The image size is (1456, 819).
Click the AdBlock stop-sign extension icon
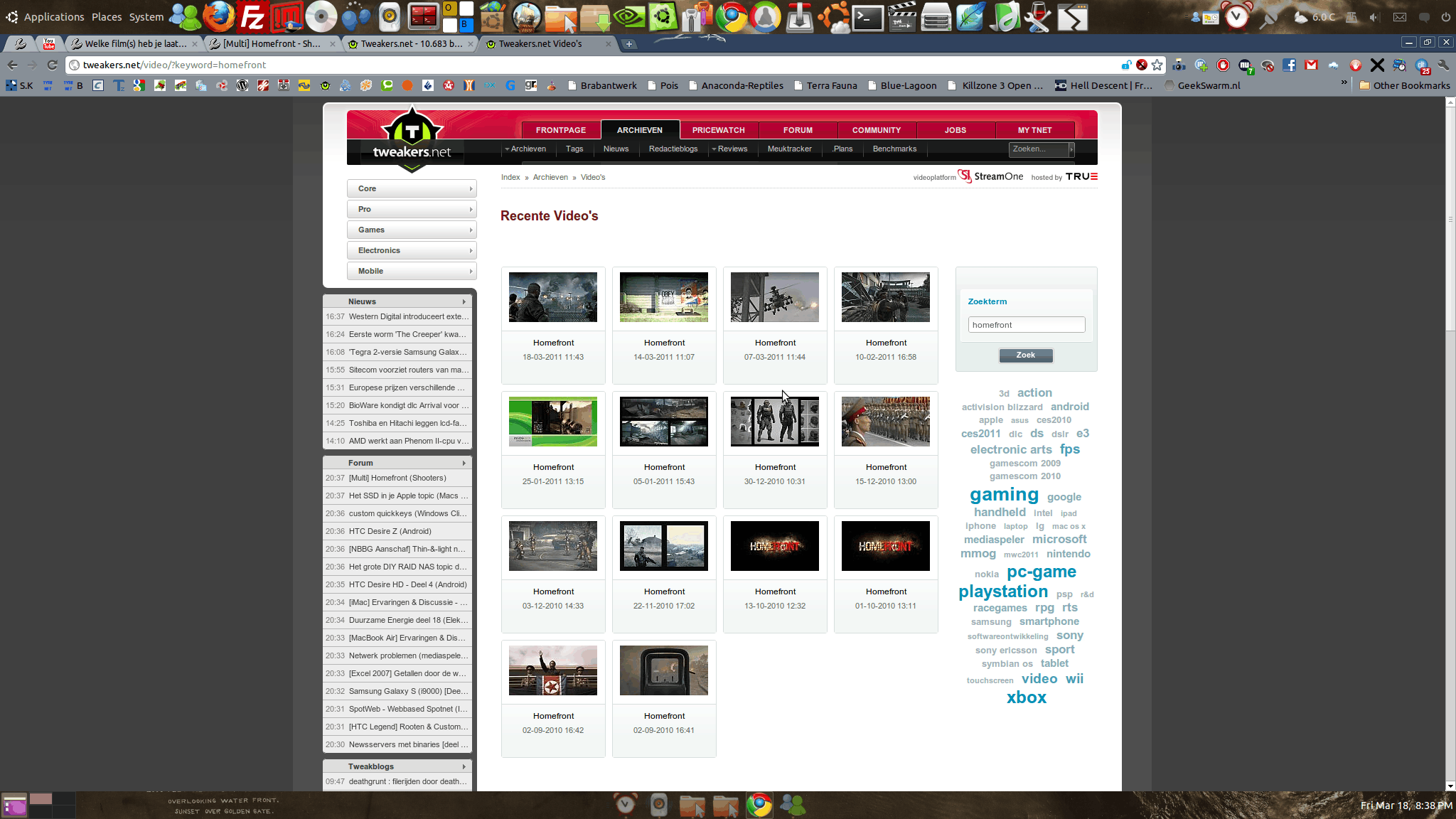(x=1223, y=65)
